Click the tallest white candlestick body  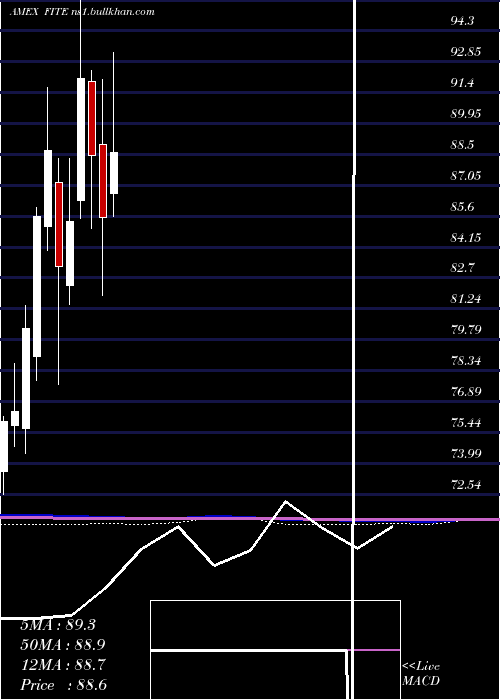tap(37, 286)
